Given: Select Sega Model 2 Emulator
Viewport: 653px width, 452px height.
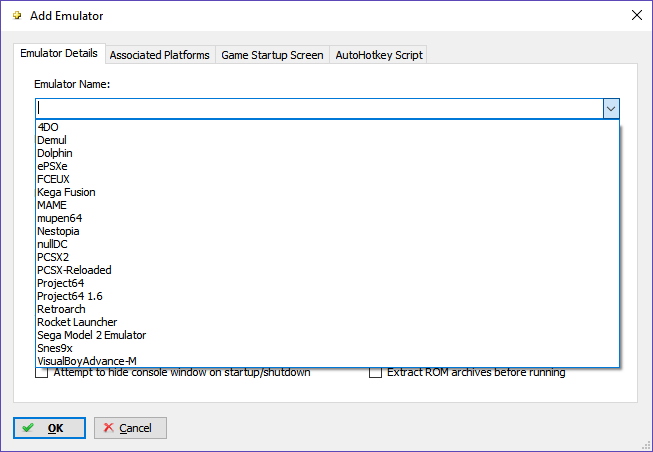Looking at the screenshot, I should click(x=327, y=335).
